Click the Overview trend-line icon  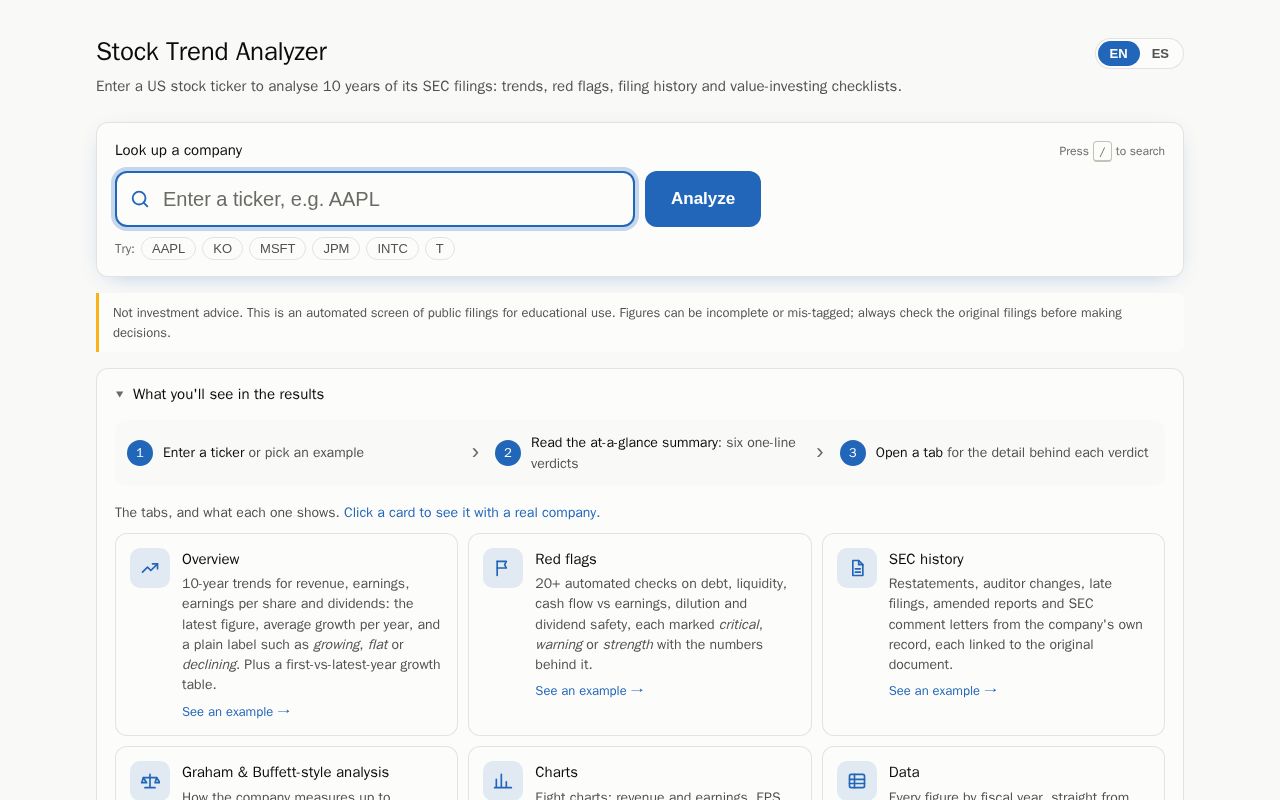click(150, 568)
